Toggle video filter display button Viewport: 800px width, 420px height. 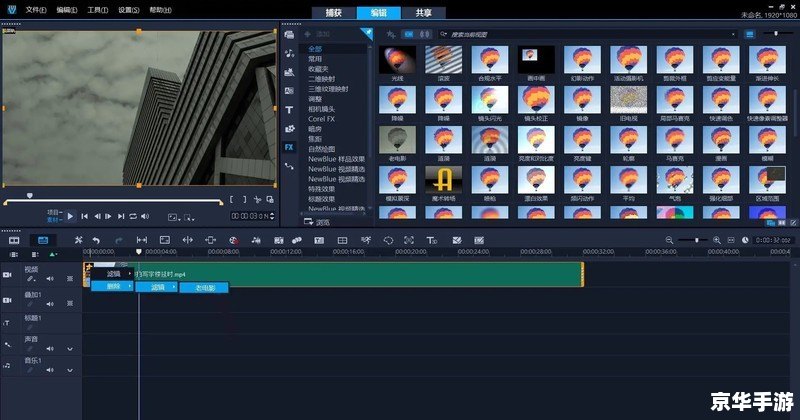pyautogui.click(x=408, y=34)
